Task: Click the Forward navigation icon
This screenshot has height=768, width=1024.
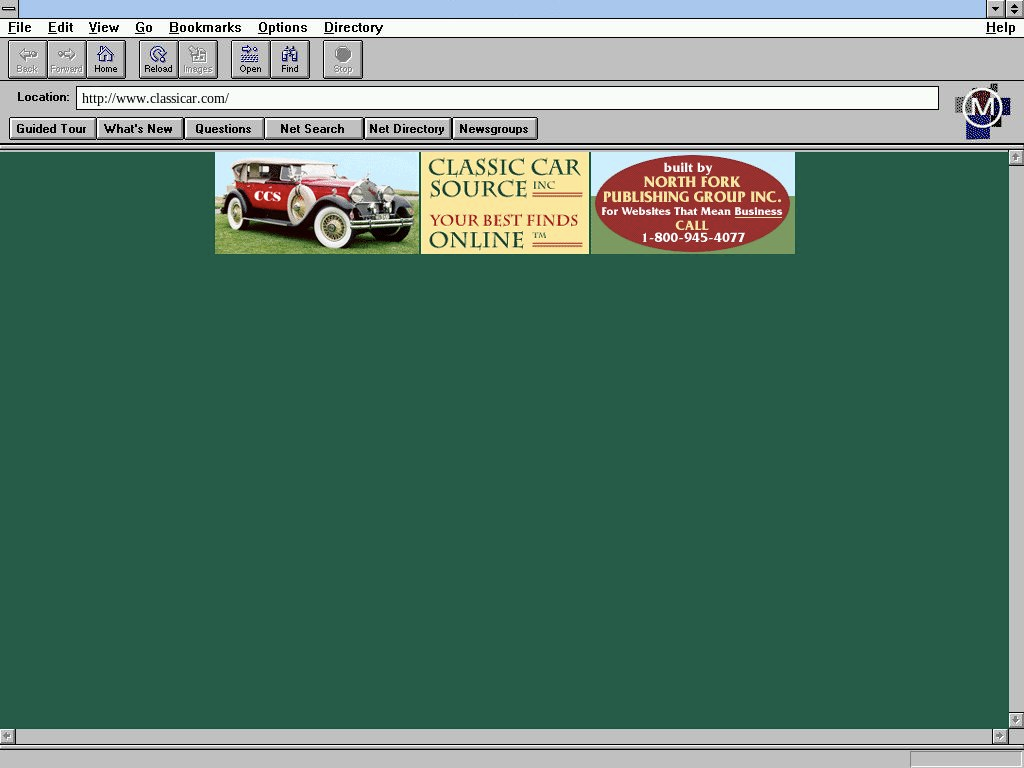Action: click(66, 59)
